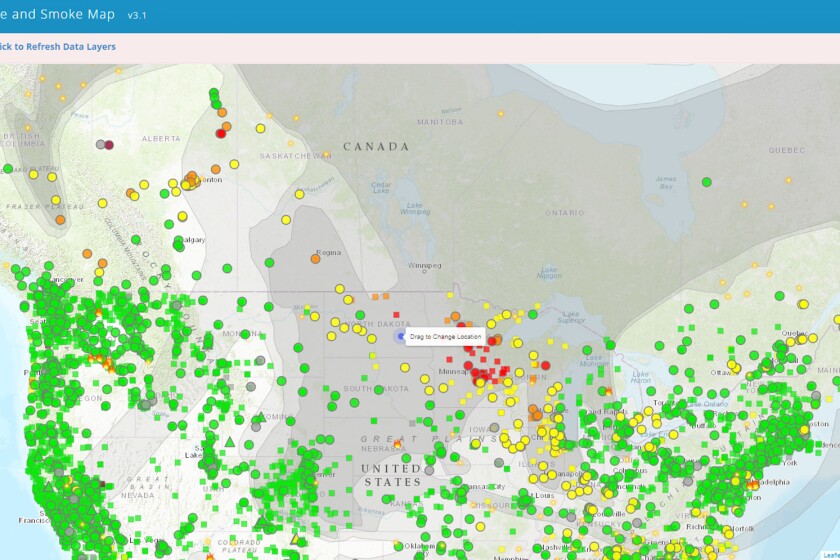Viewport: 840px width, 560px height.
Task: Click the maroon monitor in western Alberta
Action: pyautogui.click(x=109, y=145)
